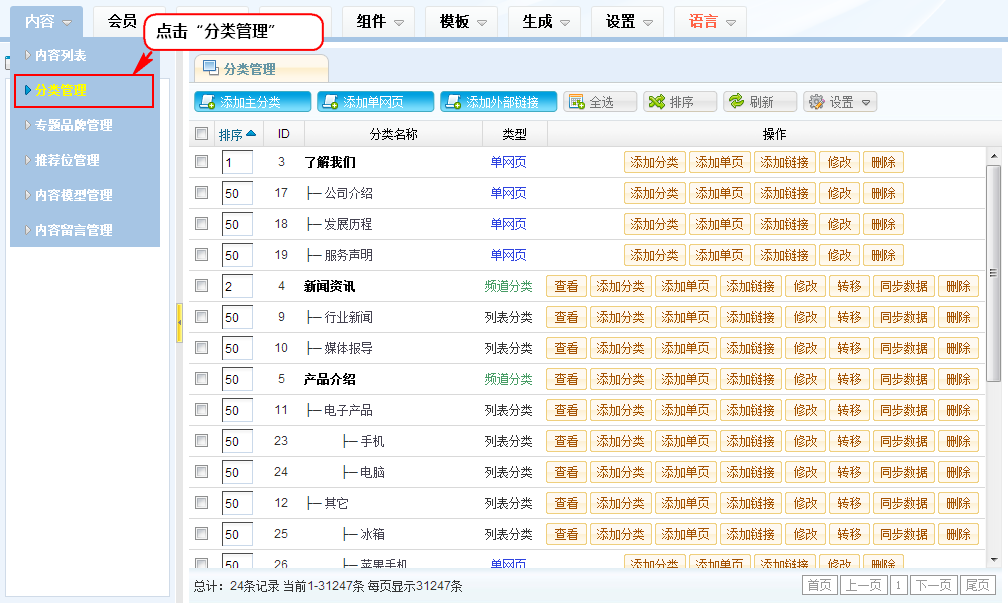Screen dimensions: 1008x605
Task: Tick the checkbox for 新闻资讯 row
Action: tap(202, 286)
